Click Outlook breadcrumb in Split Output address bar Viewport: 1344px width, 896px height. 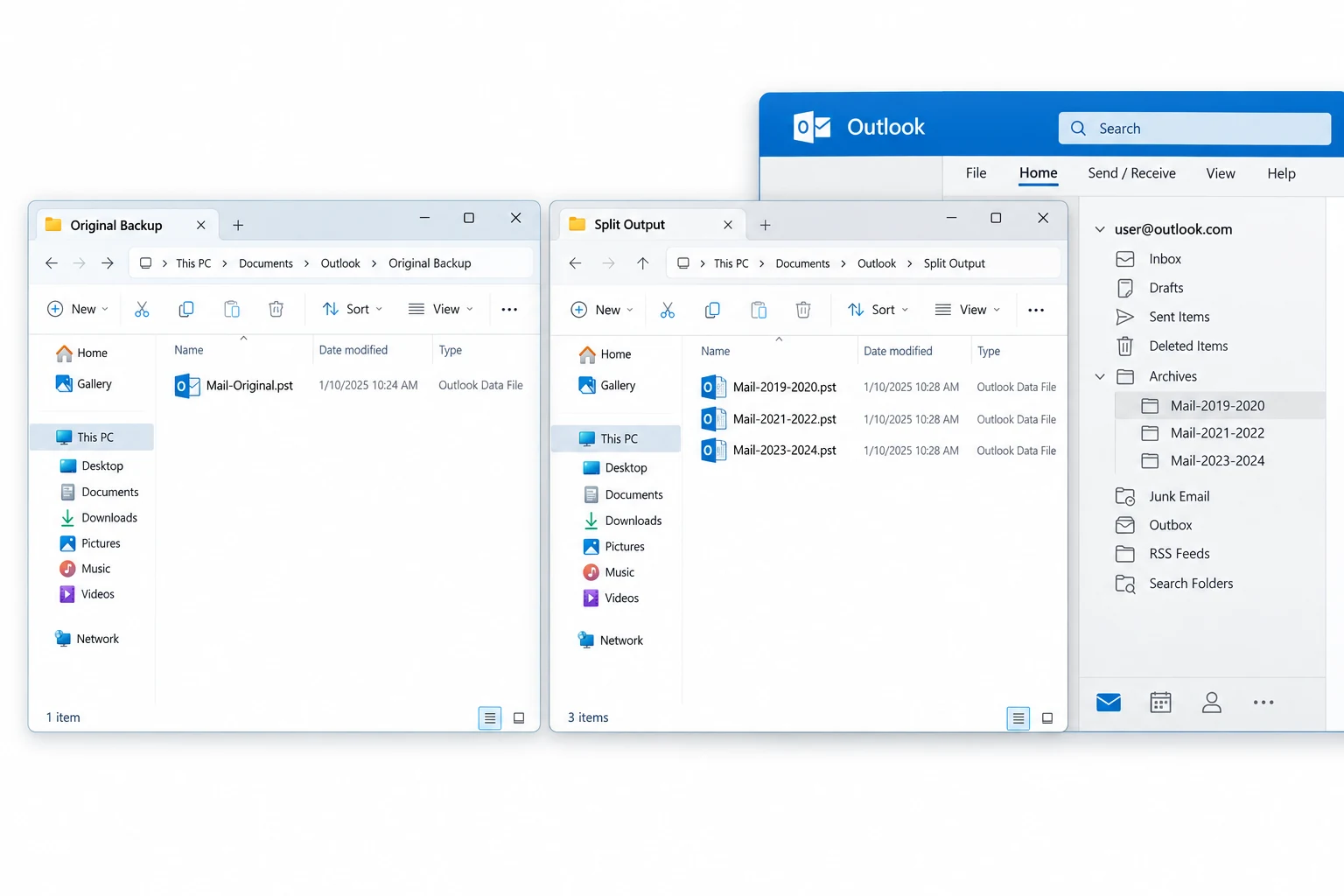click(x=877, y=263)
